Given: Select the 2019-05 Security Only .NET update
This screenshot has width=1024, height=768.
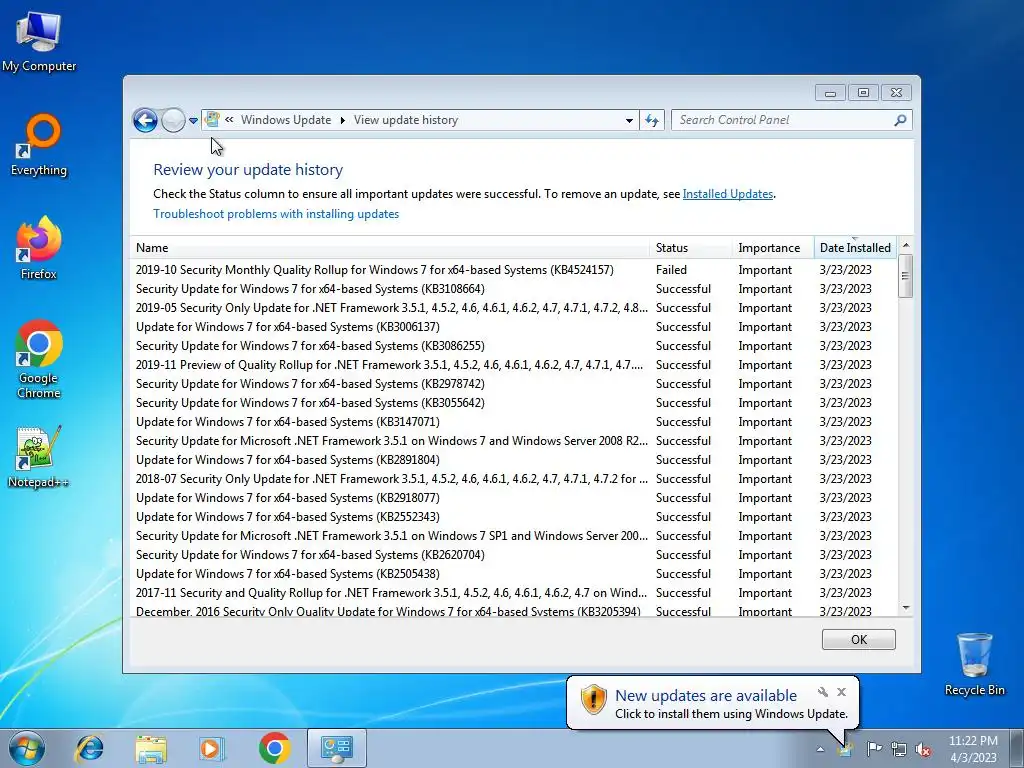Looking at the screenshot, I should 514,308.
